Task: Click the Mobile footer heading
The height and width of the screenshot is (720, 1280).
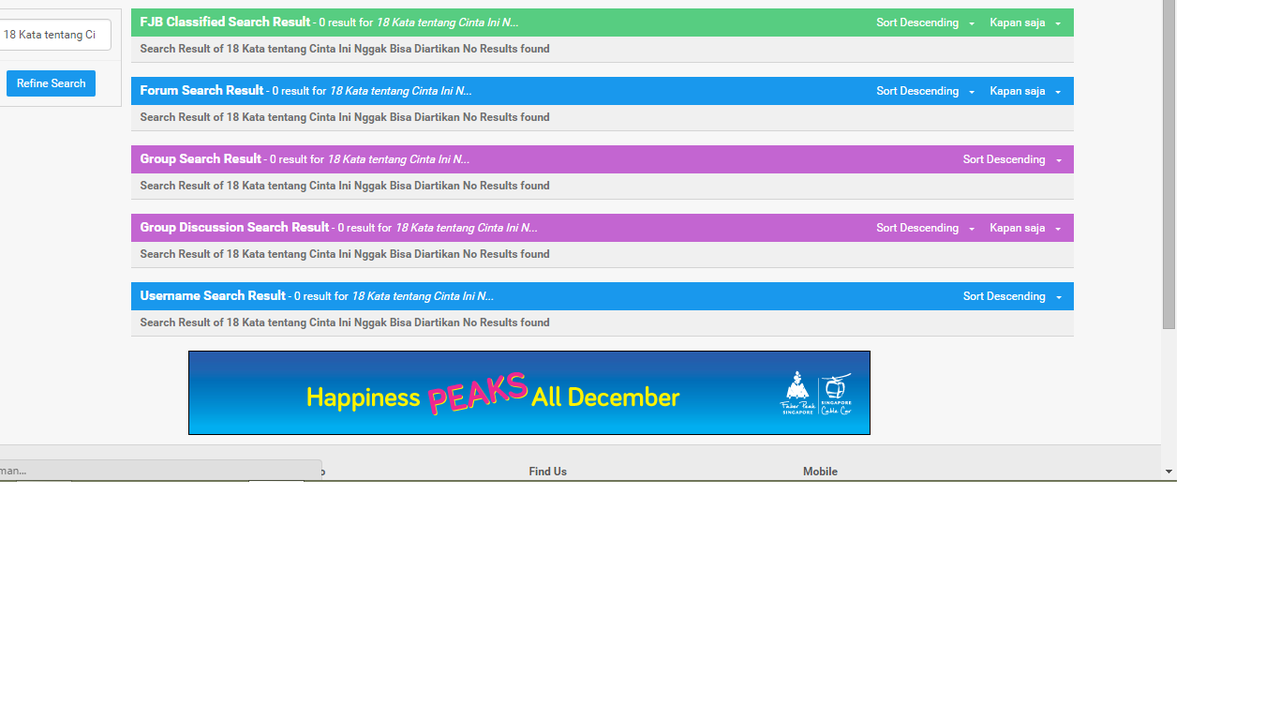Action: click(x=820, y=471)
